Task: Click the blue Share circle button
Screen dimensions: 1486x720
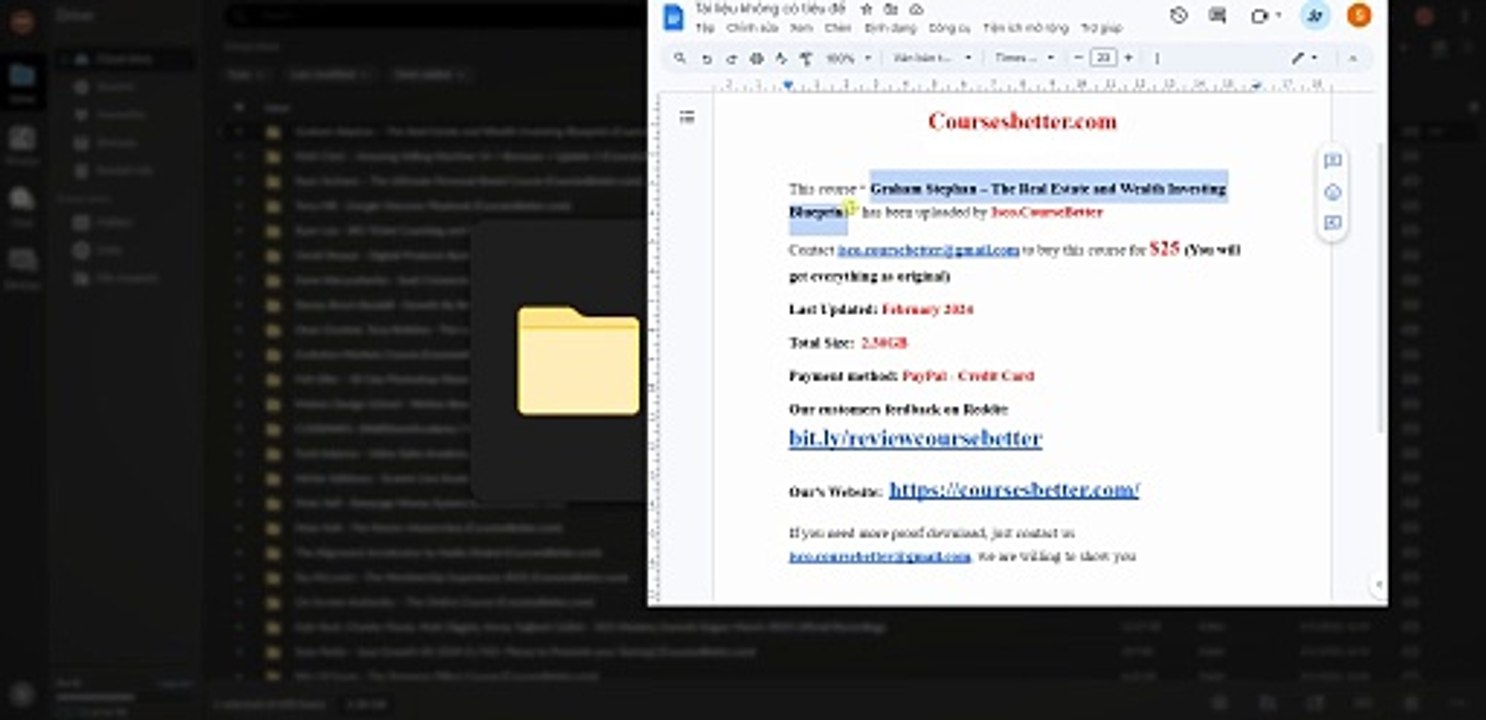Action: pos(1315,15)
